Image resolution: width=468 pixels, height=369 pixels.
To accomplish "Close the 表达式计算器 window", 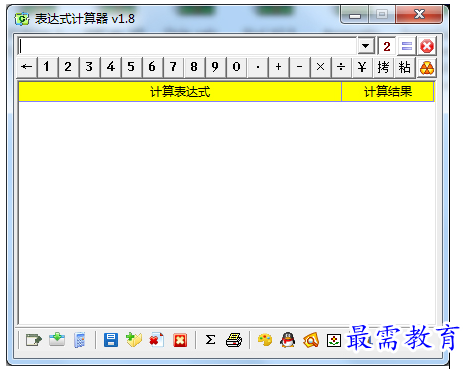I will [419, 15].
